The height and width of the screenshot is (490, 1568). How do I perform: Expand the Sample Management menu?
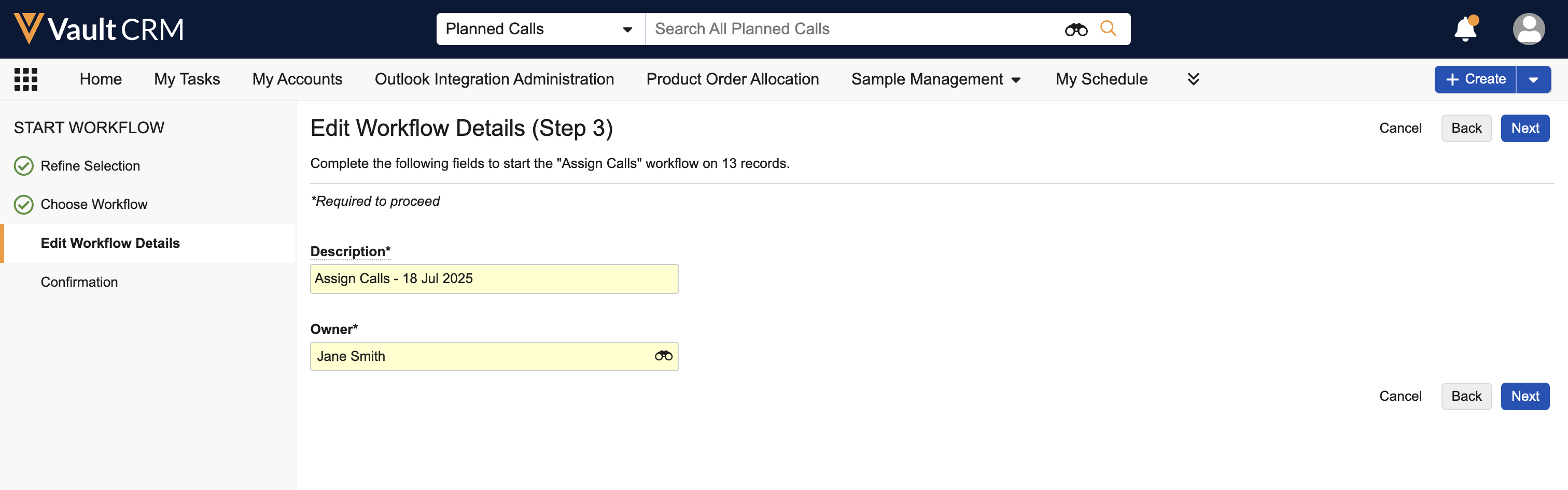935,79
